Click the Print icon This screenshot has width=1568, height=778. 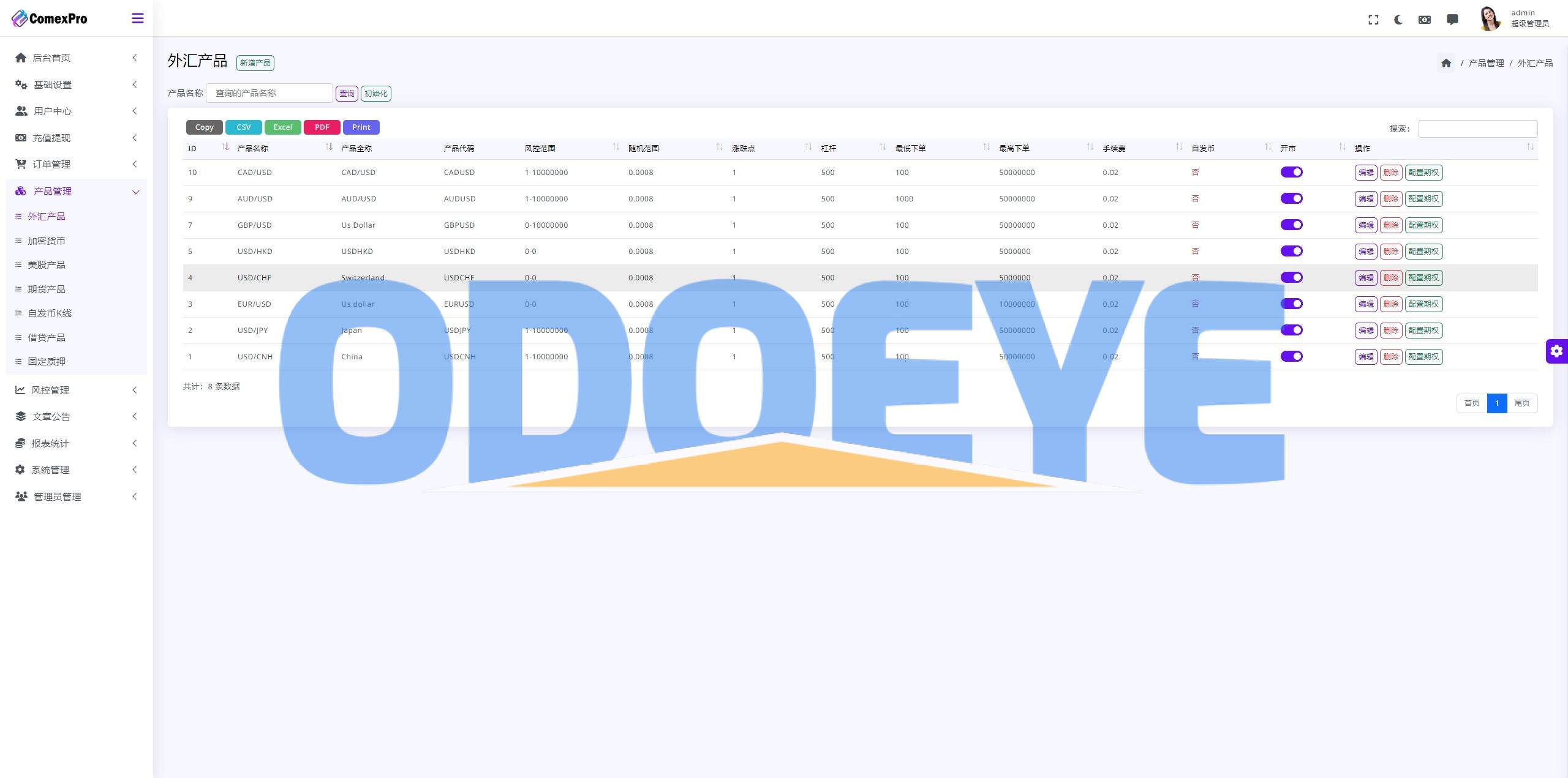point(361,127)
